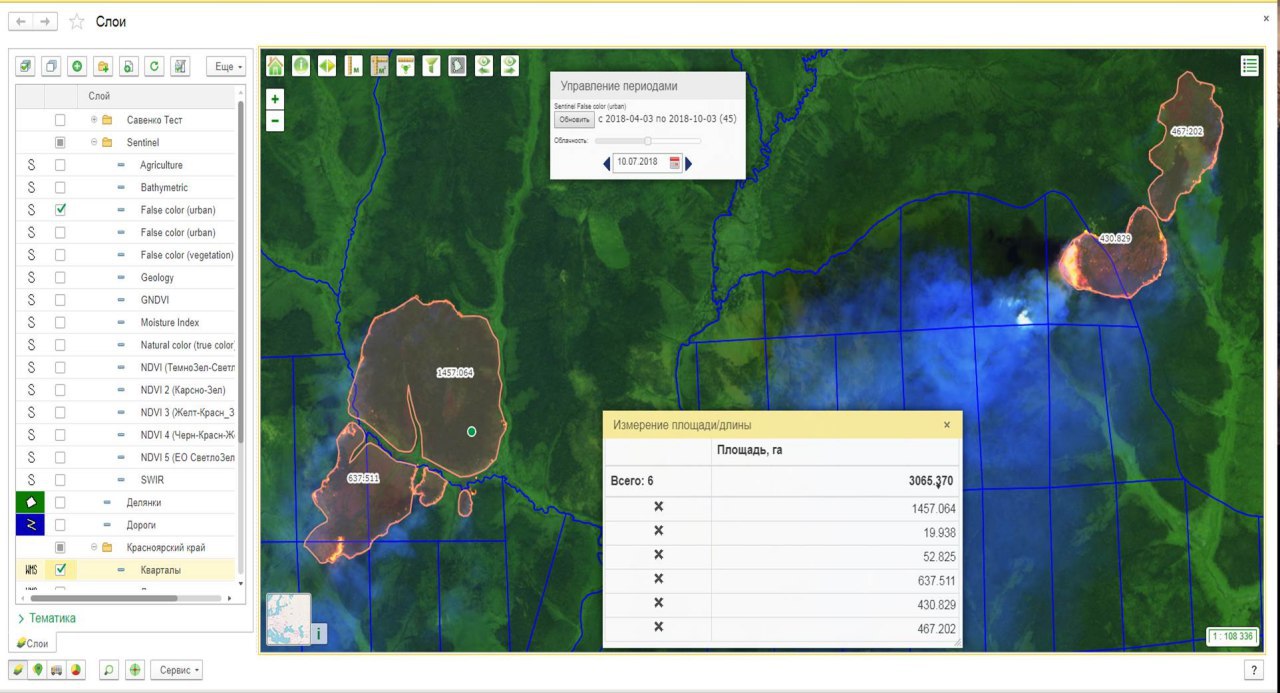This screenshot has width=1280, height=693.
Task: Click the magnifier search icon at bottom
Action: click(x=109, y=670)
